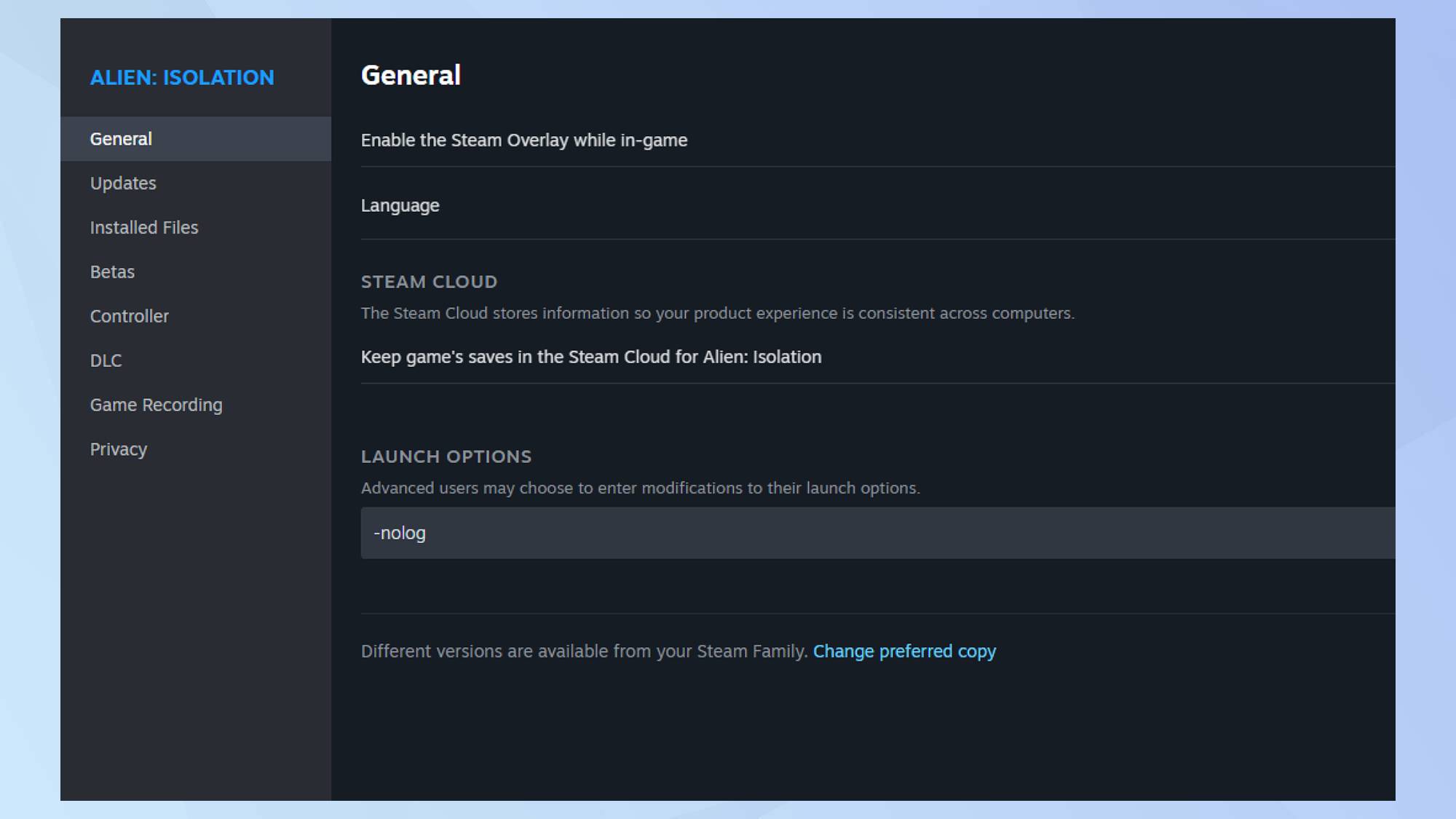1456x819 pixels.
Task: Click the Enable Steam Overlay option label
Action: pos(523,141)
